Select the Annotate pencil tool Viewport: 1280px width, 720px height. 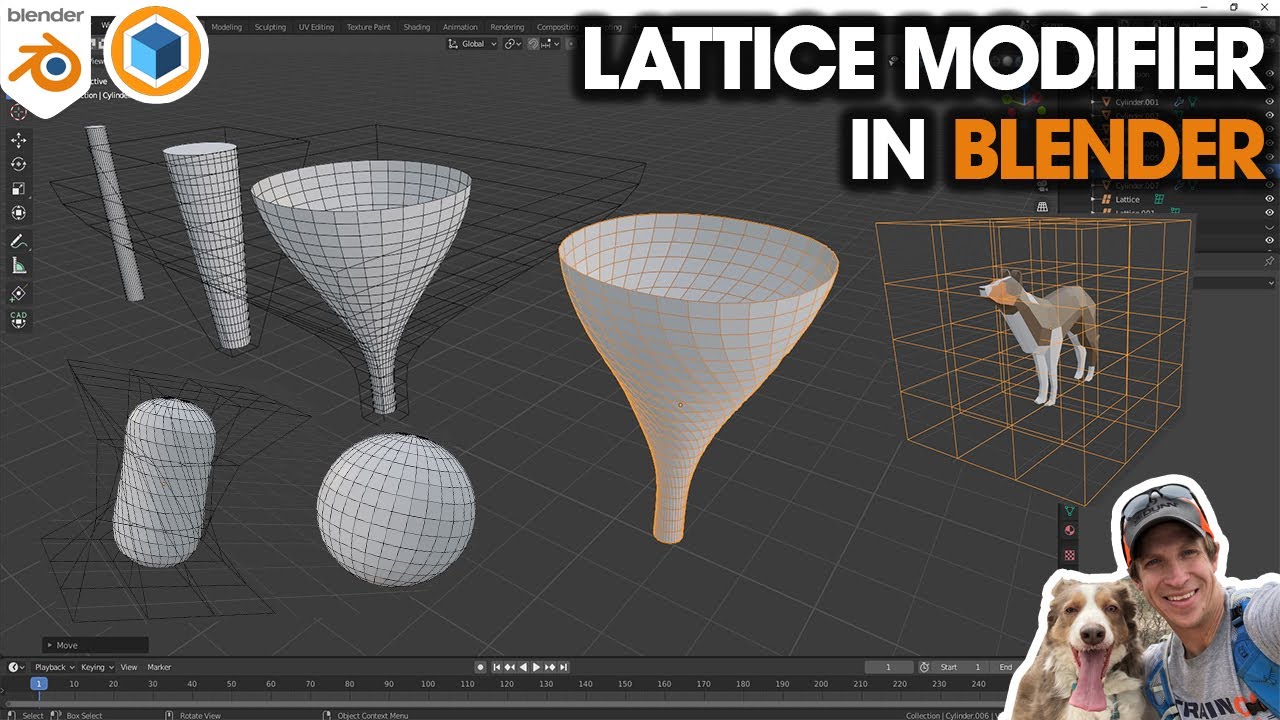click(x=18, y=242)
